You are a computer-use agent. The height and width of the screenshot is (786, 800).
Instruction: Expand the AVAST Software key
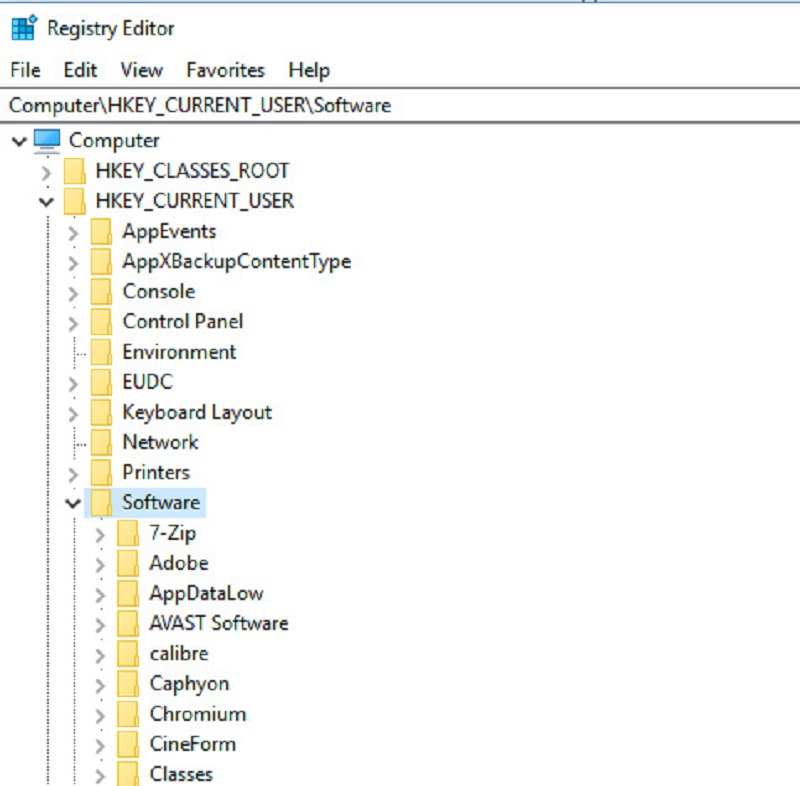(100, 625)
